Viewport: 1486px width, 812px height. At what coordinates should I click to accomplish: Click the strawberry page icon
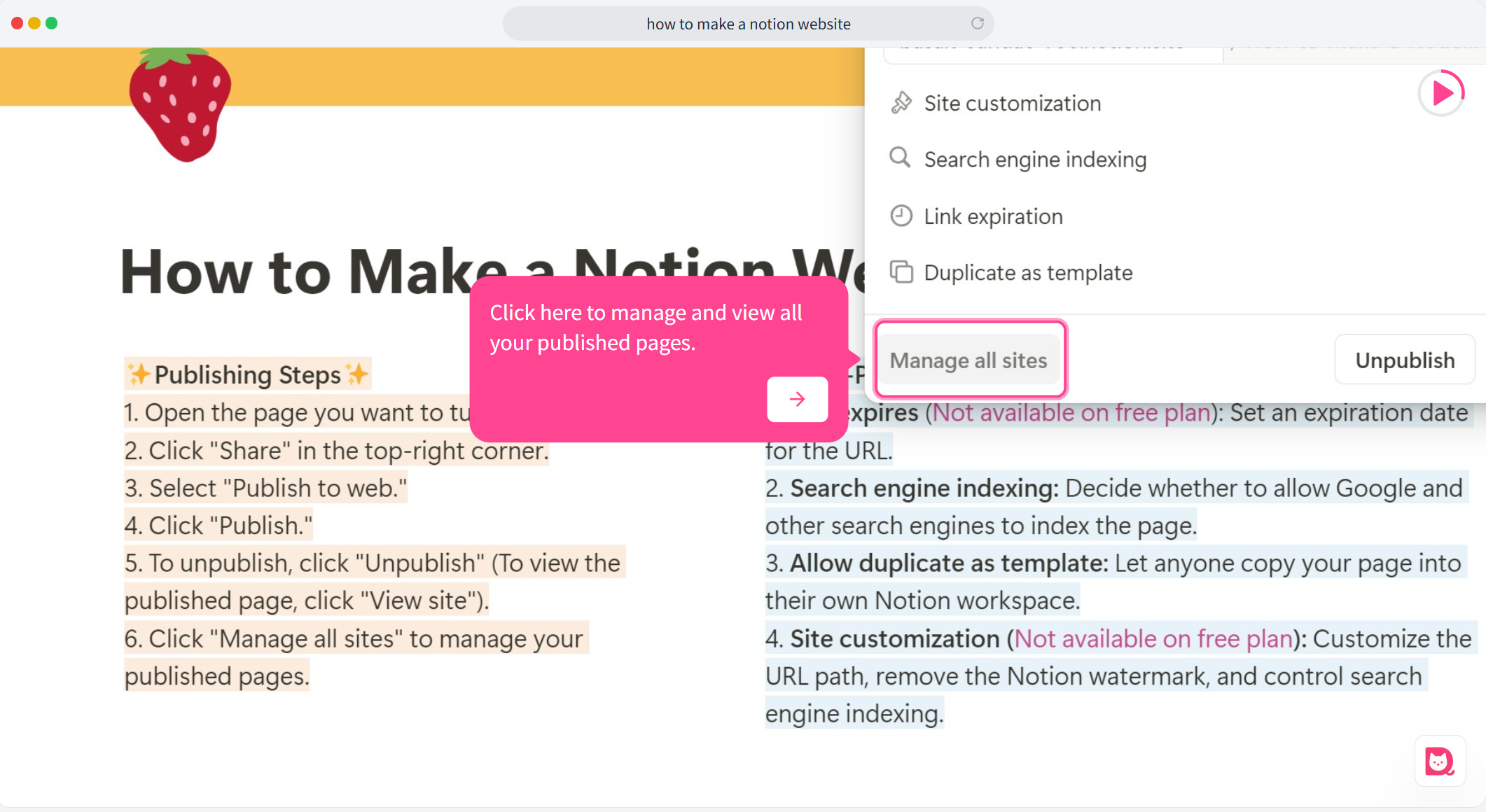pyautogui.click(x=180, y=104)
